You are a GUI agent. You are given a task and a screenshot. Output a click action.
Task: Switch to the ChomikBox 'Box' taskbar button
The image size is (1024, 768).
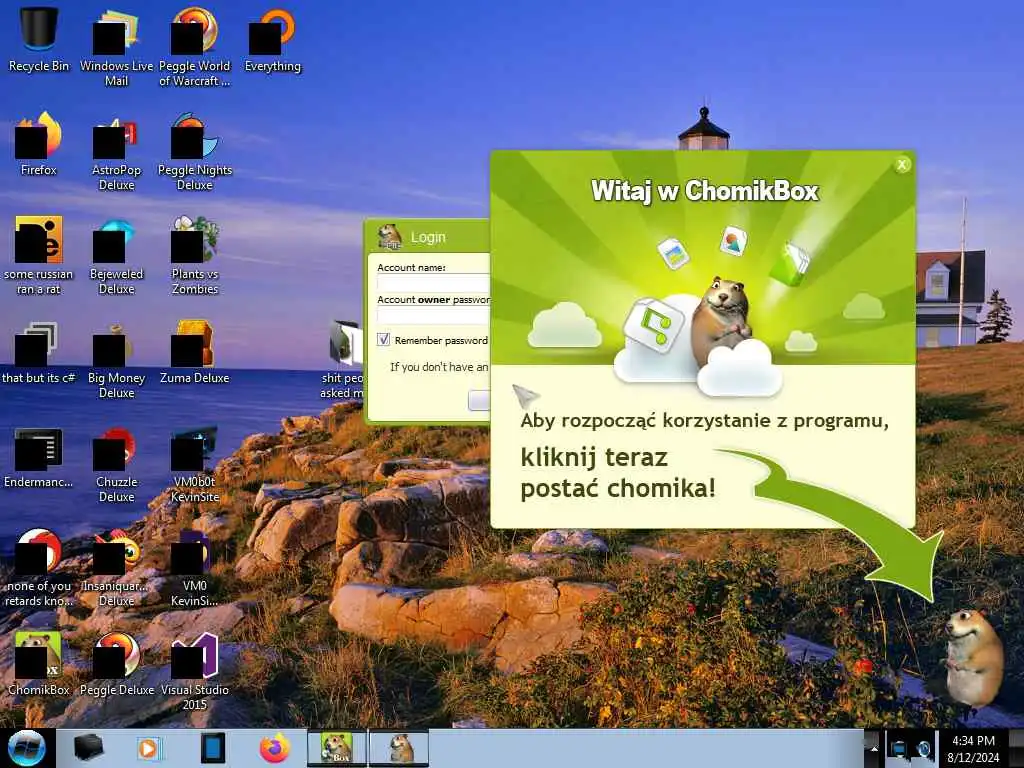tap(337, 748)
